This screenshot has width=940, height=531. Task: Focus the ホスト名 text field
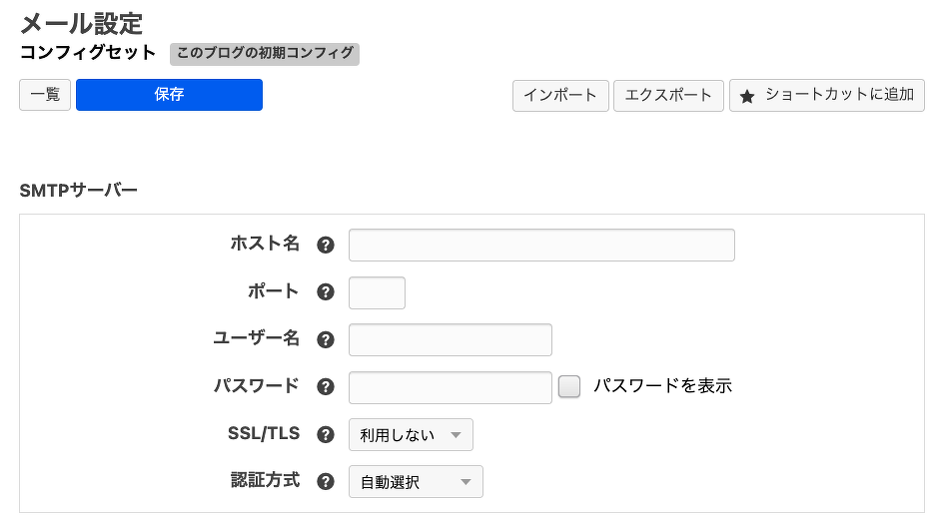[x=541, y=245]
